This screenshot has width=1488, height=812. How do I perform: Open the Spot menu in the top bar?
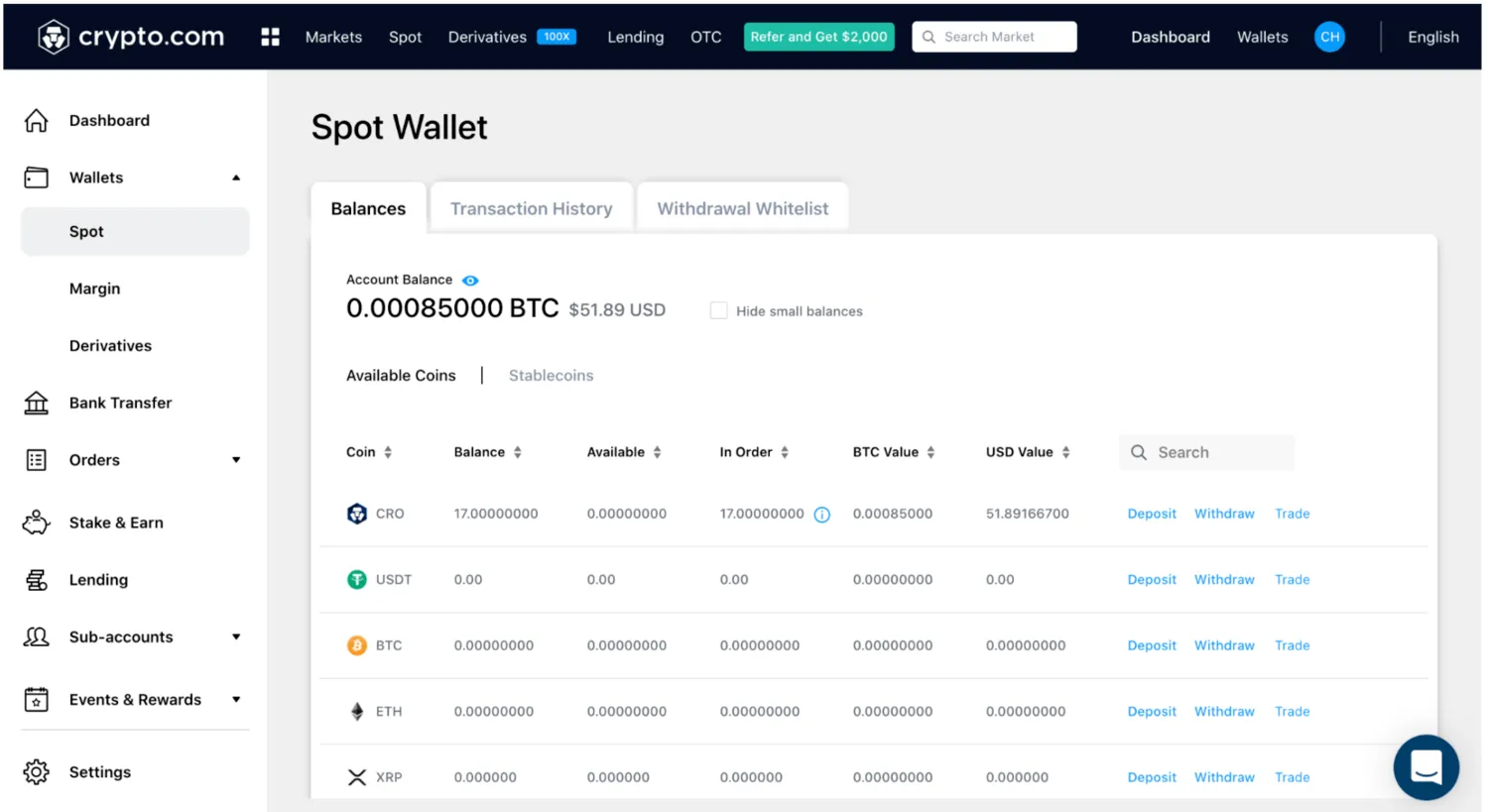click(x=405, y=37)
